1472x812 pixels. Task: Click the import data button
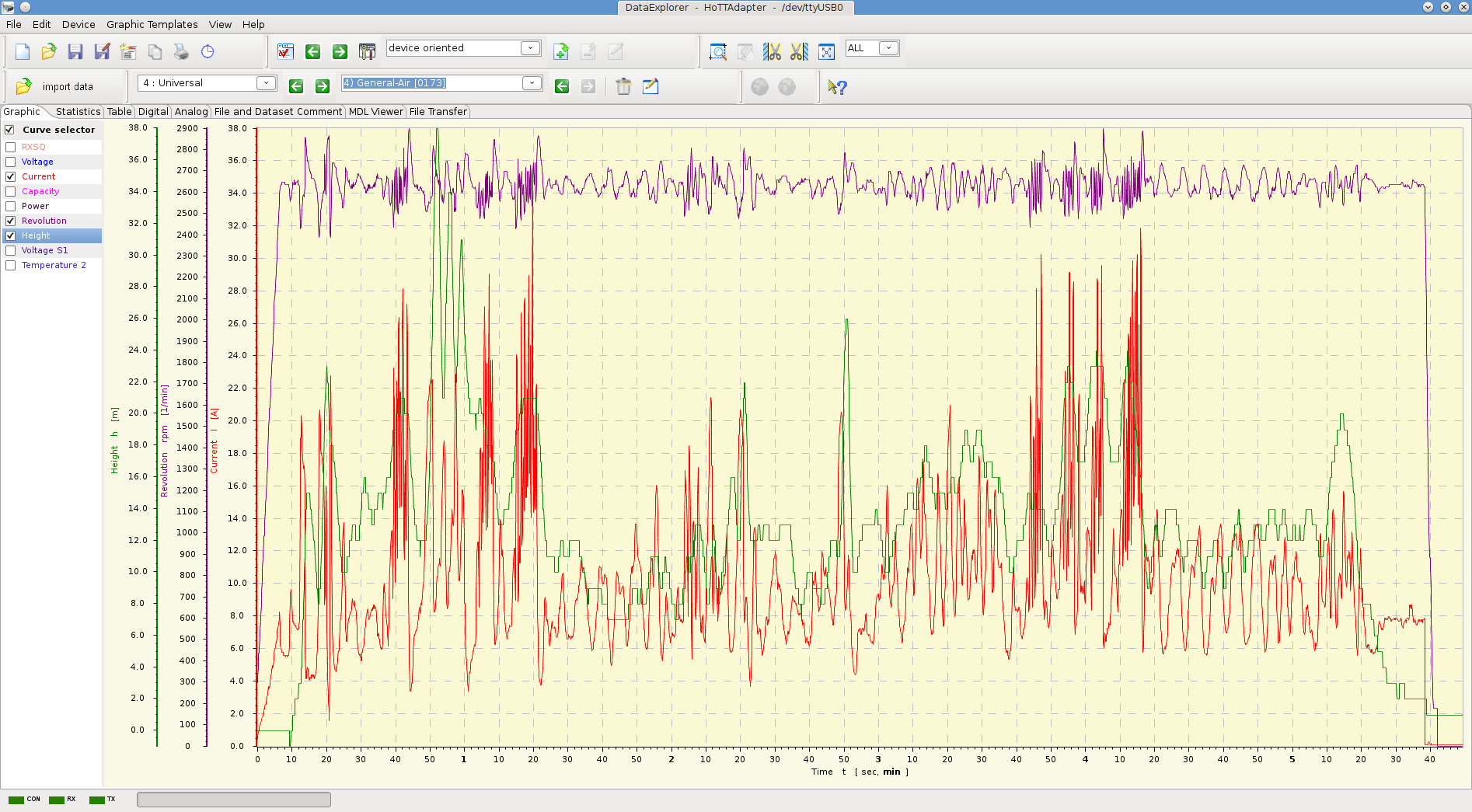pos(58,86)
